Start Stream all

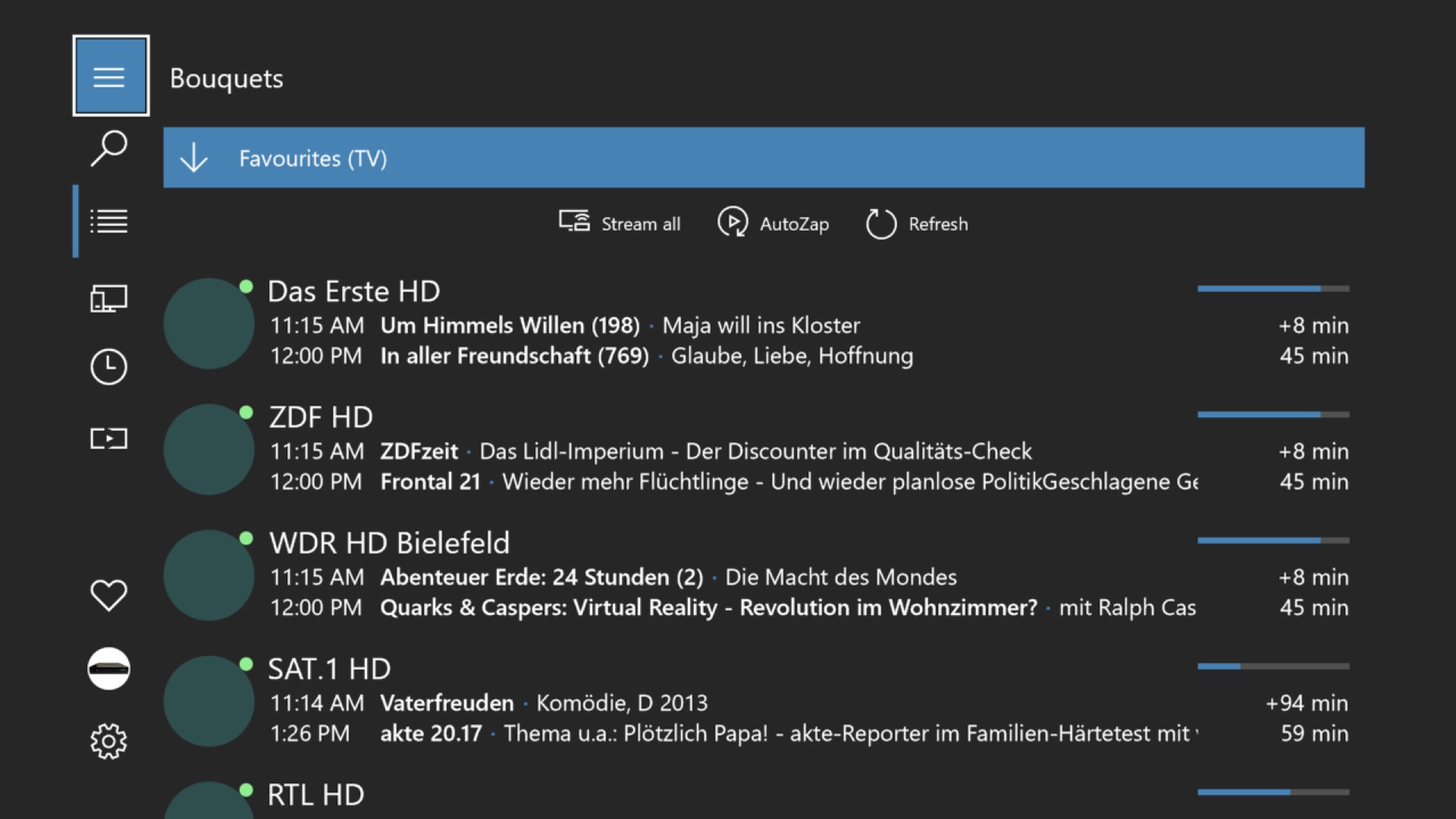pos(620,224)
